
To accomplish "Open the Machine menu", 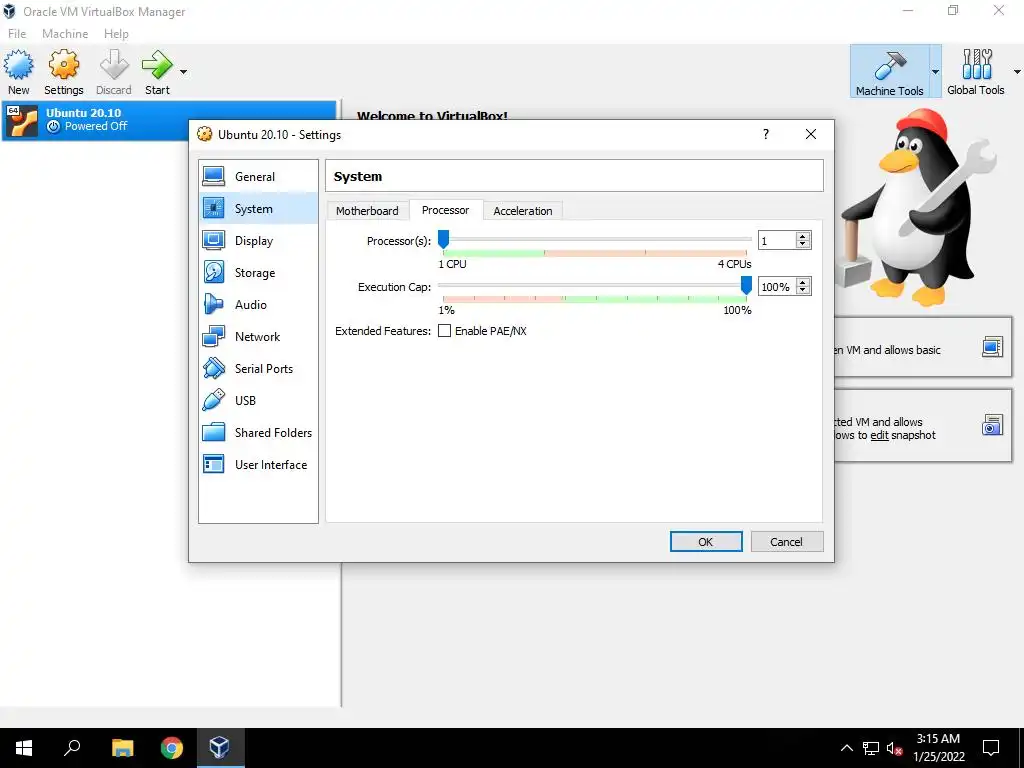I will (65, 33).
